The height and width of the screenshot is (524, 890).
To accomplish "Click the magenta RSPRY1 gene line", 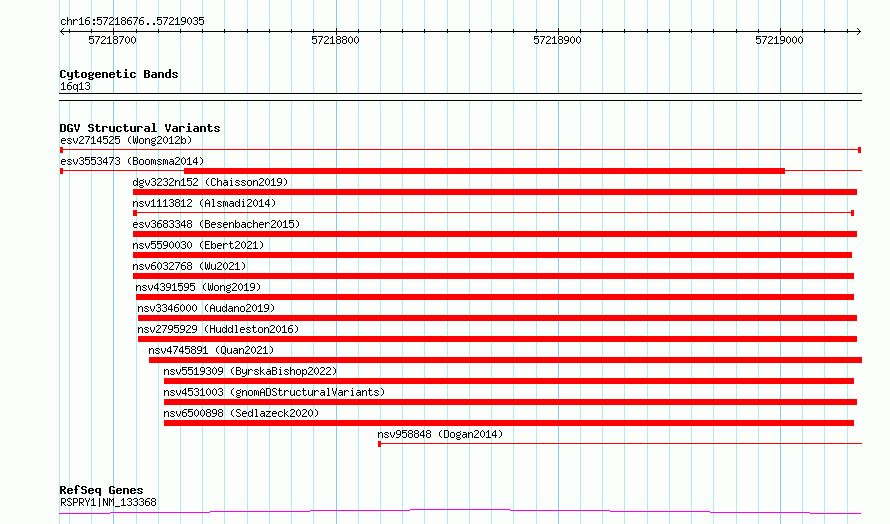I will [x=460, y=512].
